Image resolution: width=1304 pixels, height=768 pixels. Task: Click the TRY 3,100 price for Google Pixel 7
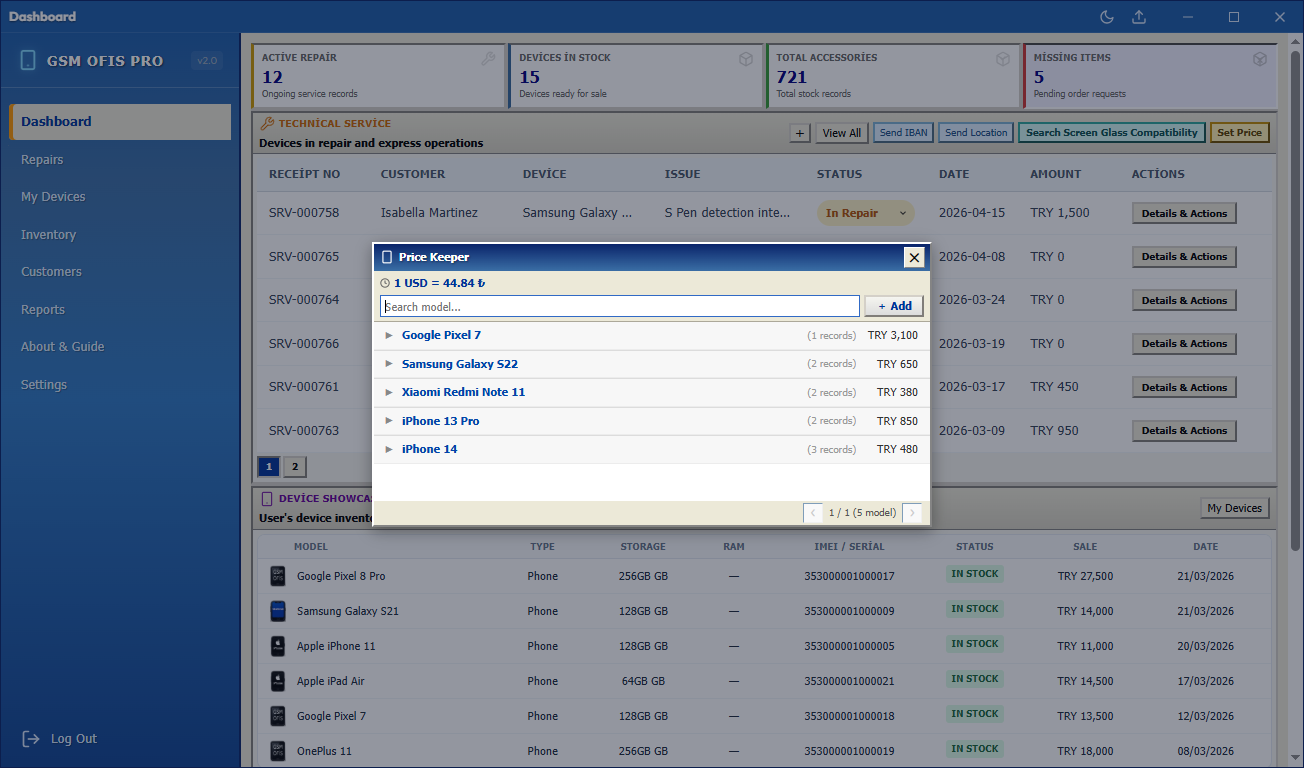point(893,336)
